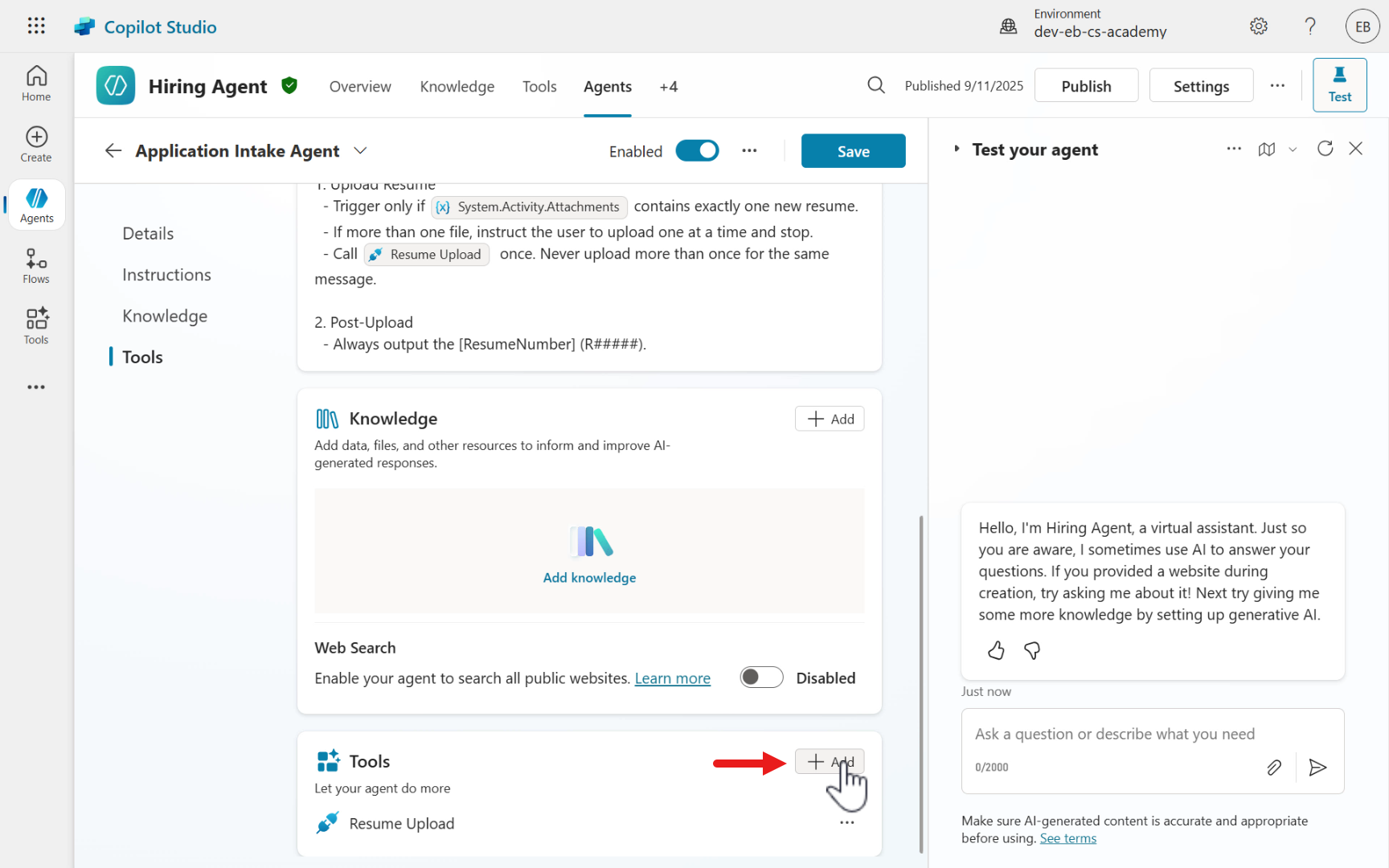Open the Web Search Learn more link
This screenshot has width=1389, height=868.
click(x=672, y=678)
